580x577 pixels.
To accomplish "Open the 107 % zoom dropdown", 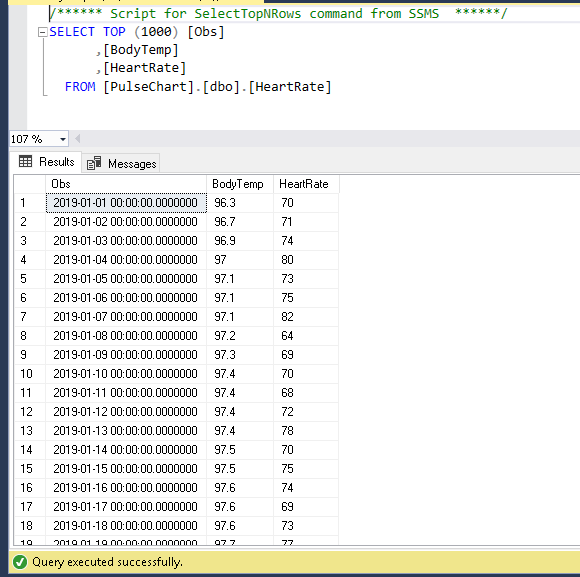I will [x=63, y=139].
